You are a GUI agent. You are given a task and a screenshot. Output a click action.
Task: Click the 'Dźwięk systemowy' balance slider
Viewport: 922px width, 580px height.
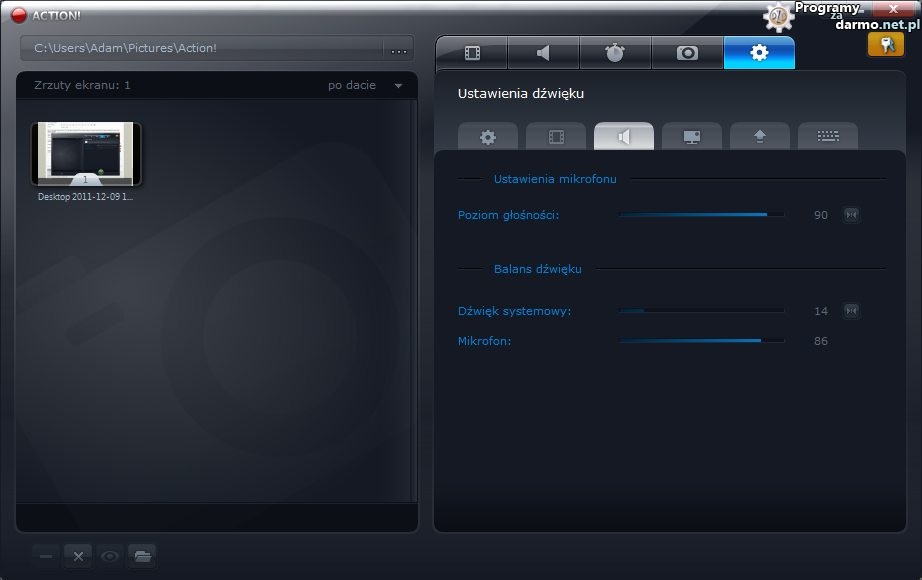701,311
